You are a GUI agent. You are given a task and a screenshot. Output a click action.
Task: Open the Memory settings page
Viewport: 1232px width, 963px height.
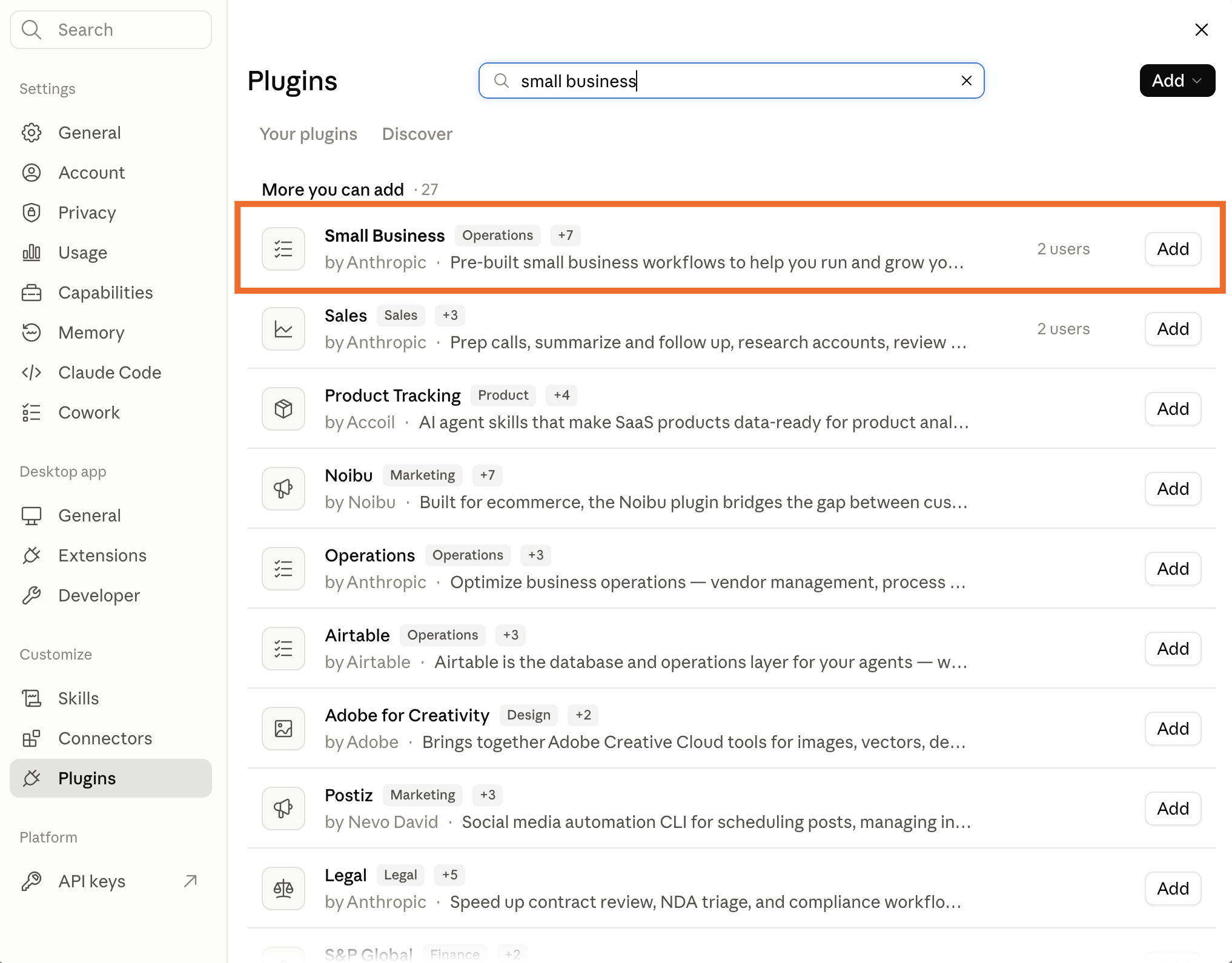tap(111, 333)
